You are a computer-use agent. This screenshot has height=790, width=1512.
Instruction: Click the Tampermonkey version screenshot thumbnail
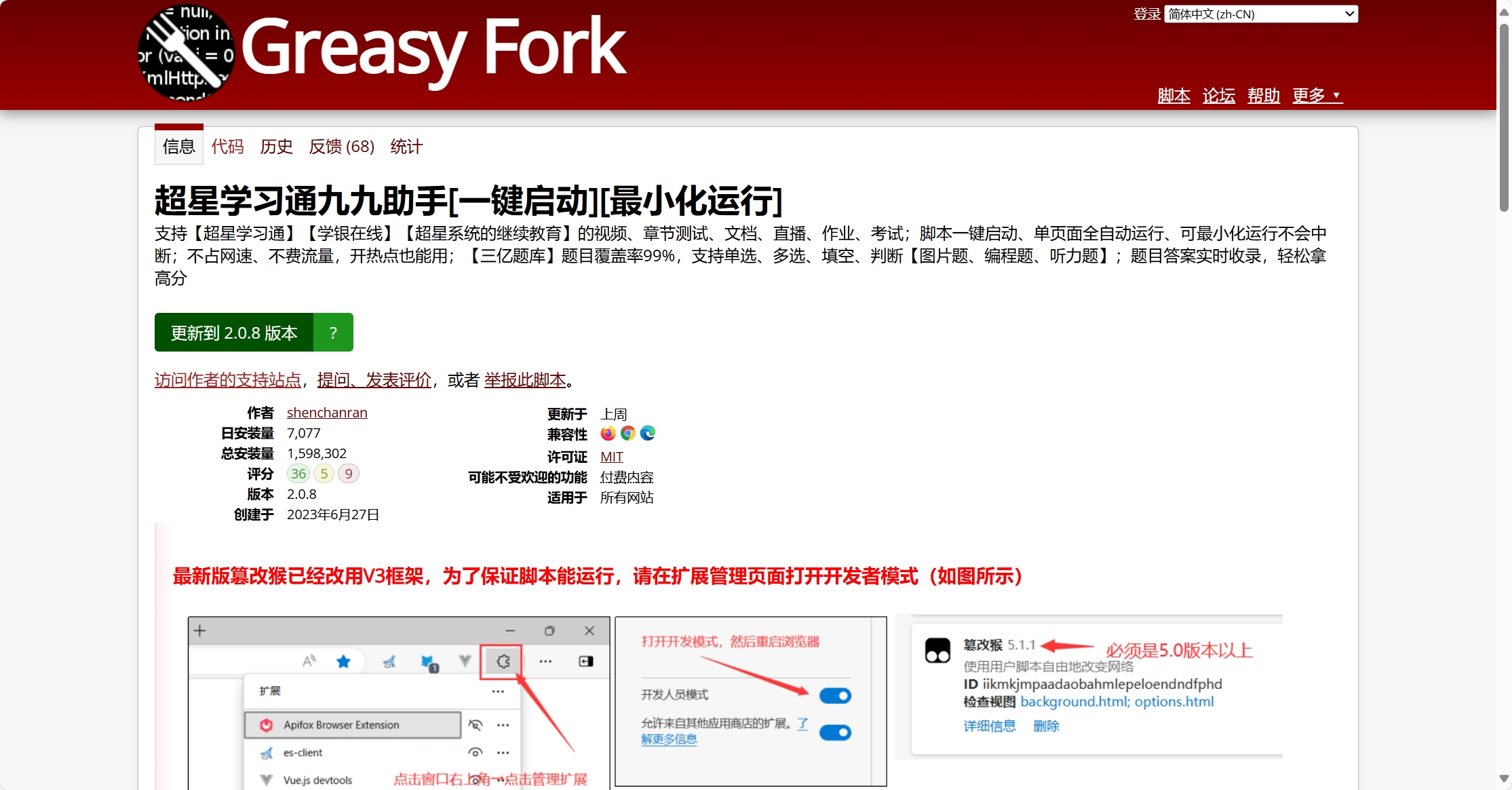pyautogui.click(x=1089, y=685)
